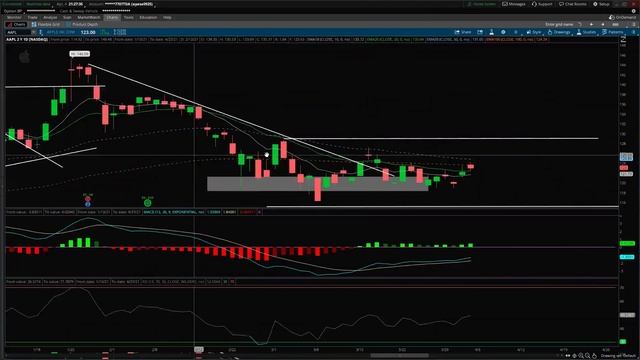Viewport: 640px width, 360px height.
Task: Click the pointer hand drawing tool icon
Action: (594, 356)
